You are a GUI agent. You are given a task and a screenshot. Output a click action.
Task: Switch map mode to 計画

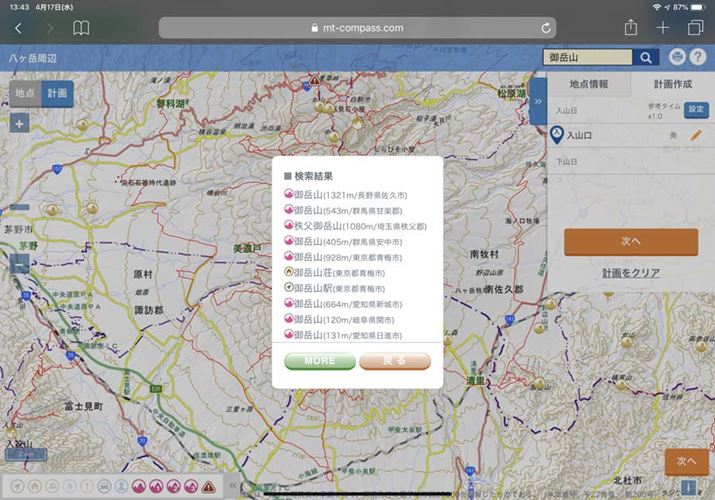[58, 93]
